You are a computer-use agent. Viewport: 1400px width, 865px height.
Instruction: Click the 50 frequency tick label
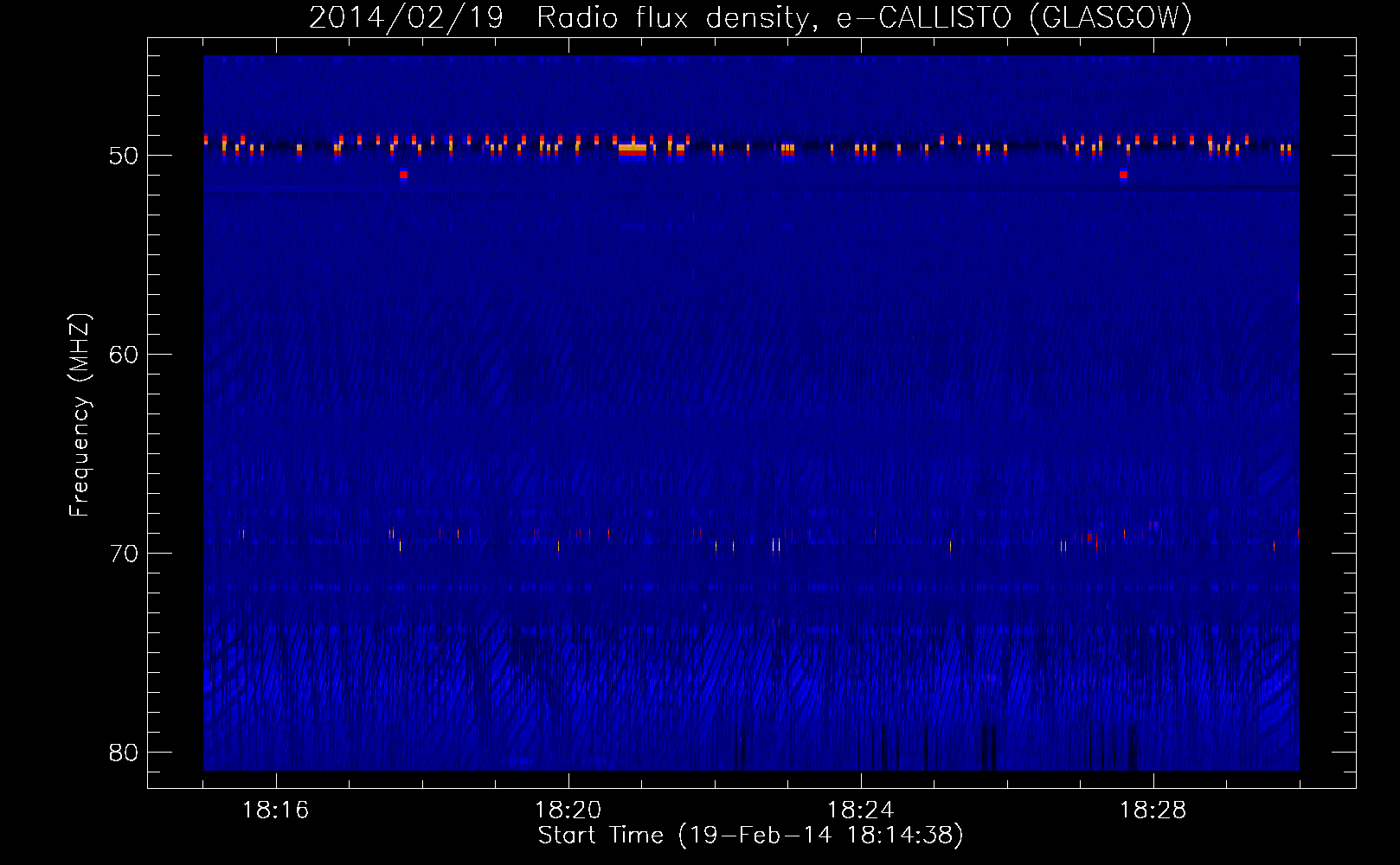point(124,156)
